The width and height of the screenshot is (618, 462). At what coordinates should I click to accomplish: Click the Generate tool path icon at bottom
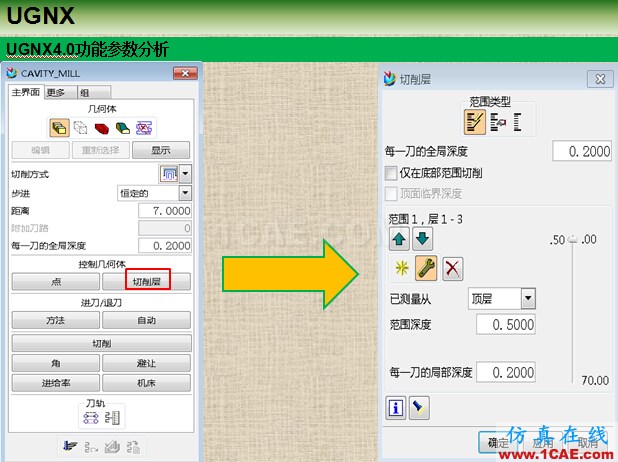(x=70, y=446)
